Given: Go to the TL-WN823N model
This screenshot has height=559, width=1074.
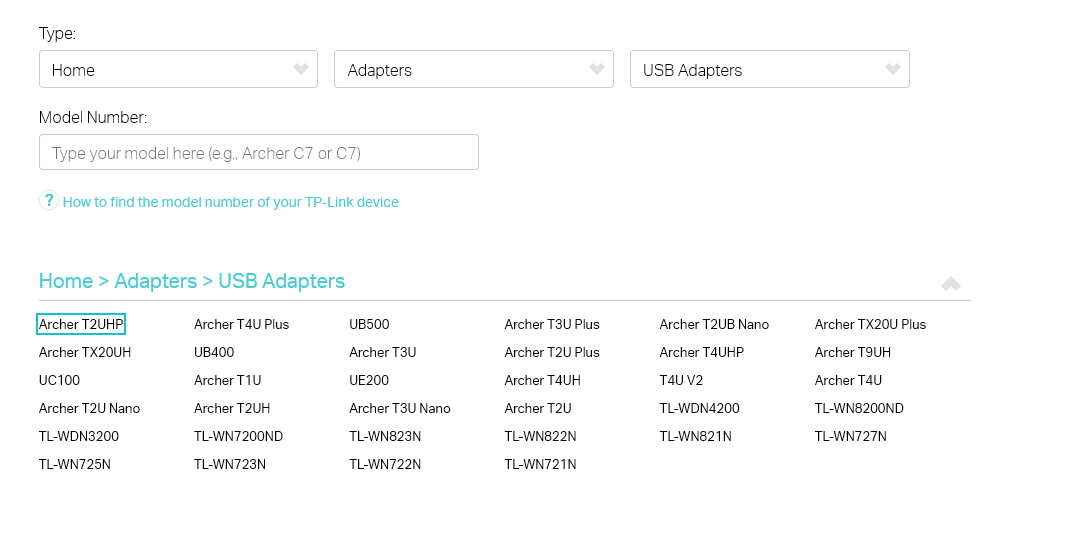Looking at the screenshot, I should (385, 436).
